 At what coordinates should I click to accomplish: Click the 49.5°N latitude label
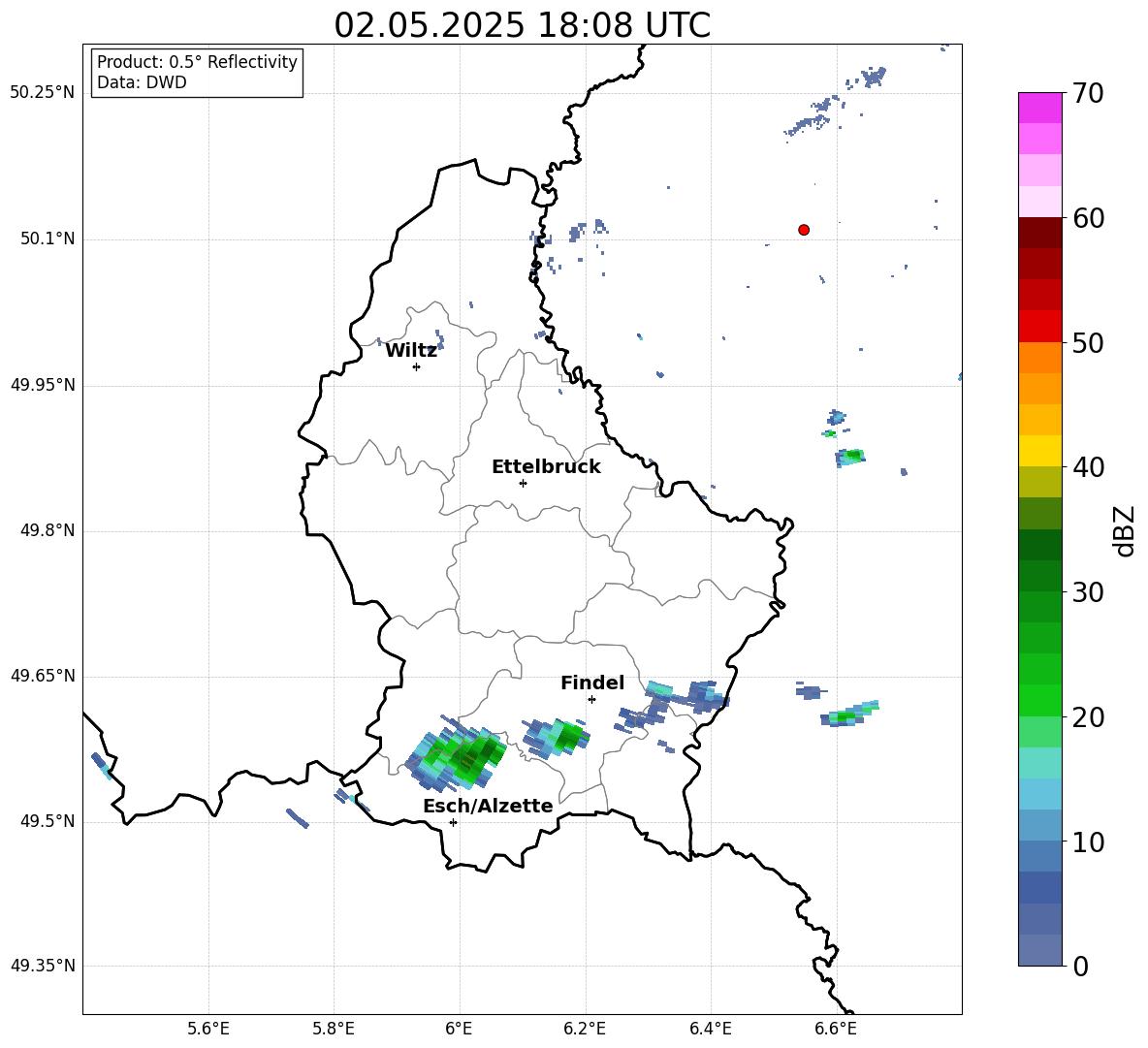[48, 821]
